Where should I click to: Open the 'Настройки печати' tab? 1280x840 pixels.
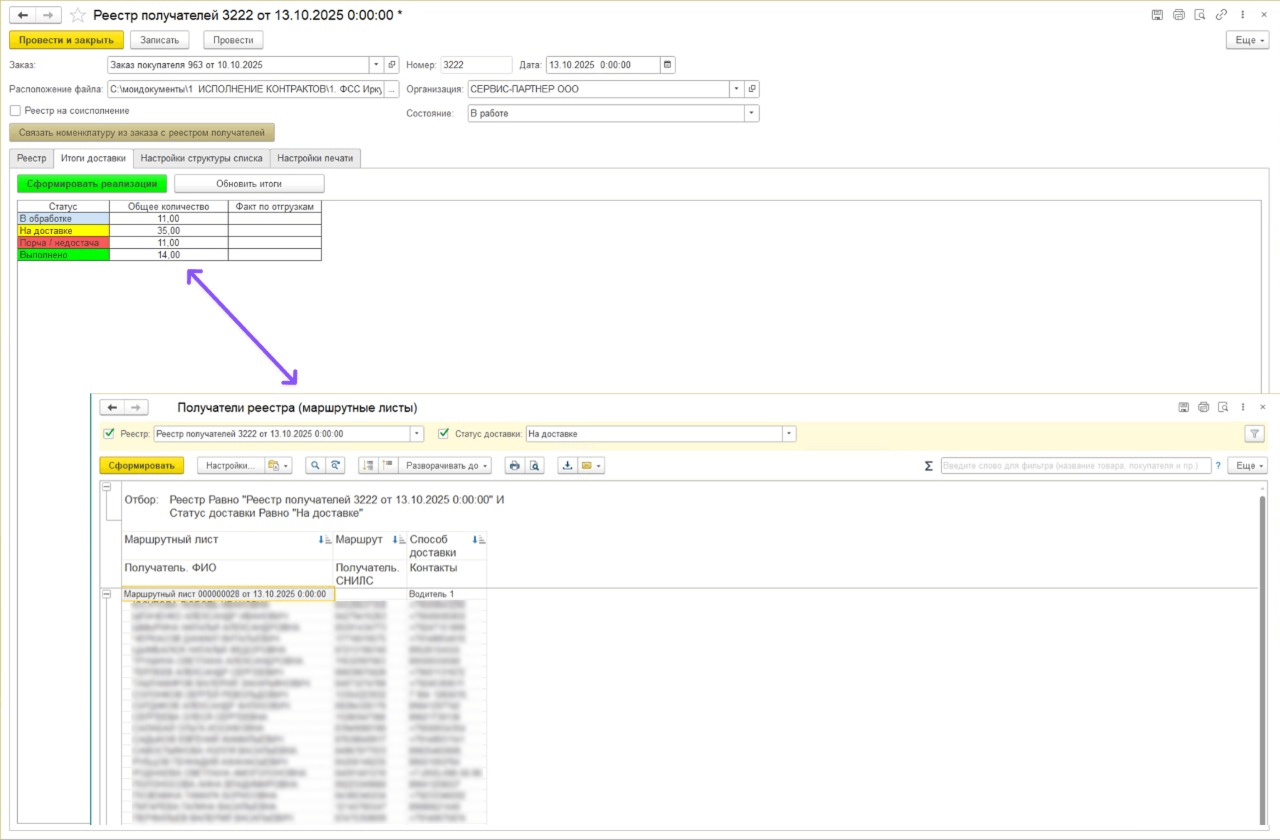315,158
